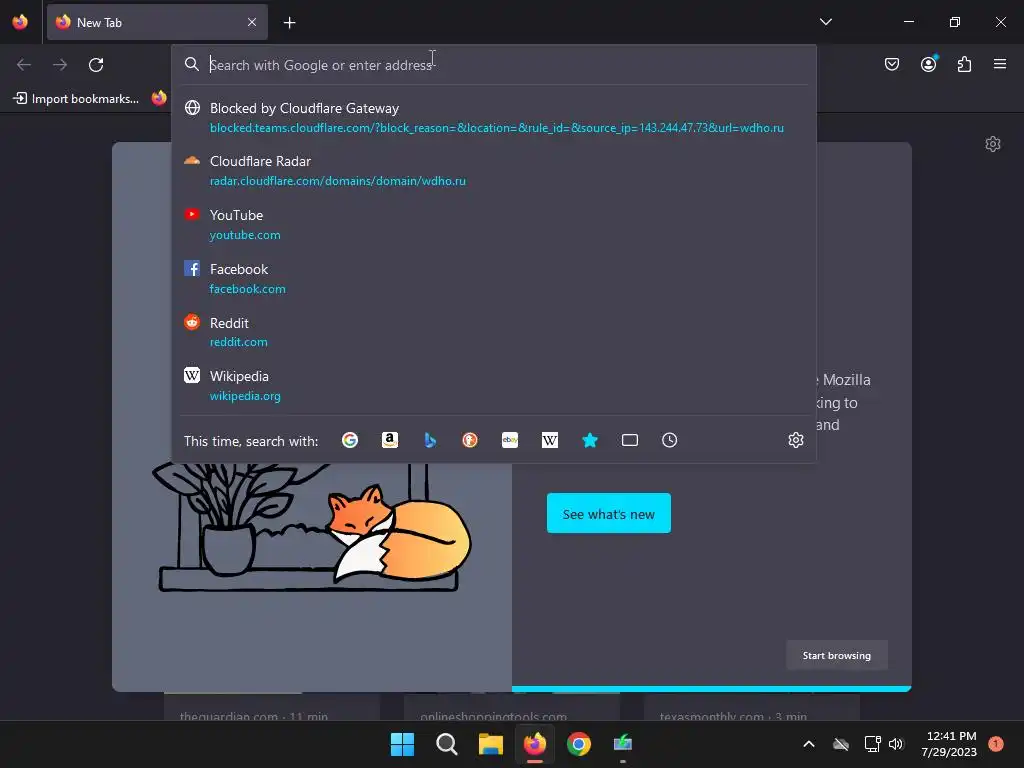Open the Extensions panel
The width and height of the screenshot is (1024, 768).
click(964, 64)
